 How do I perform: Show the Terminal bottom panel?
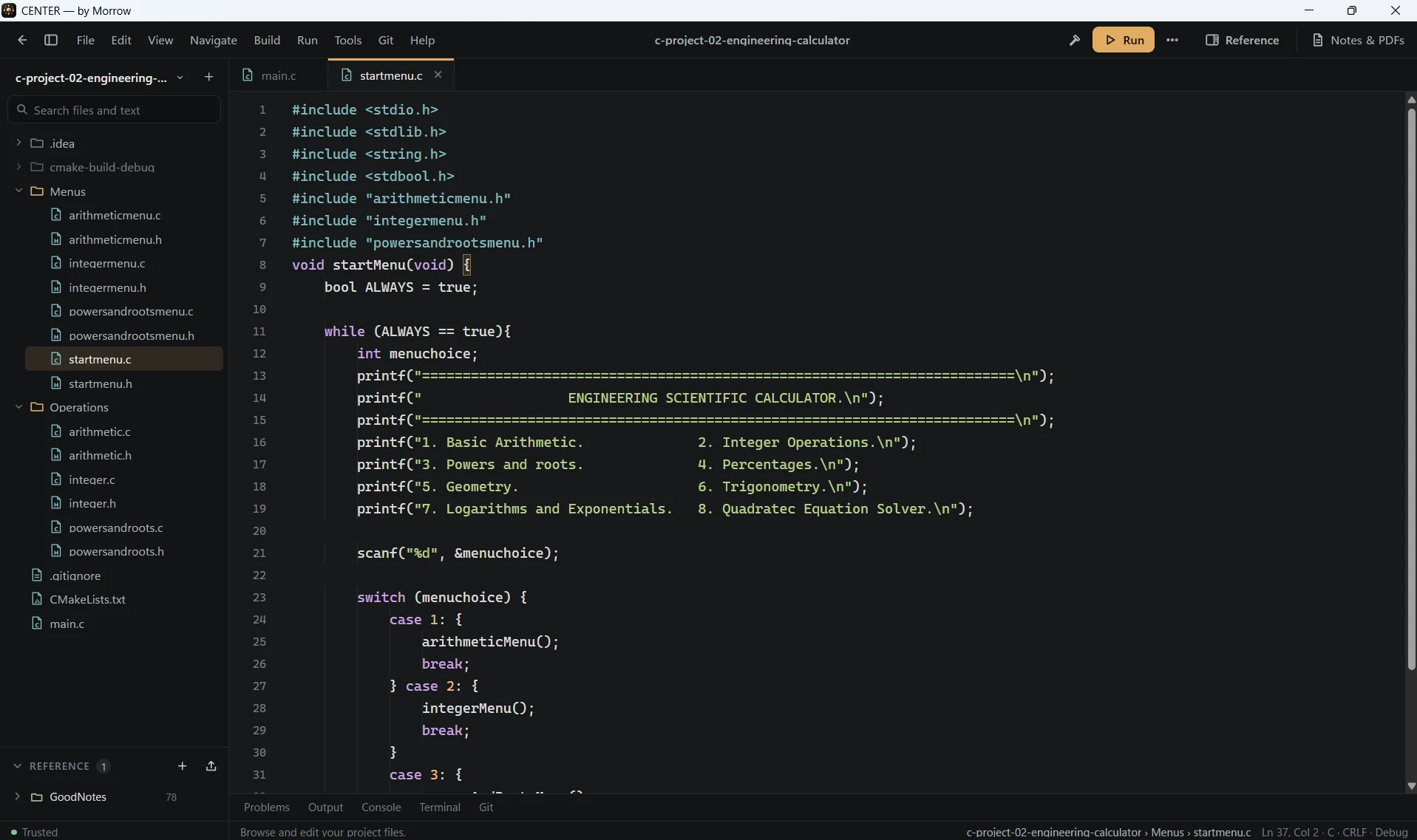(x=440, y=807)
